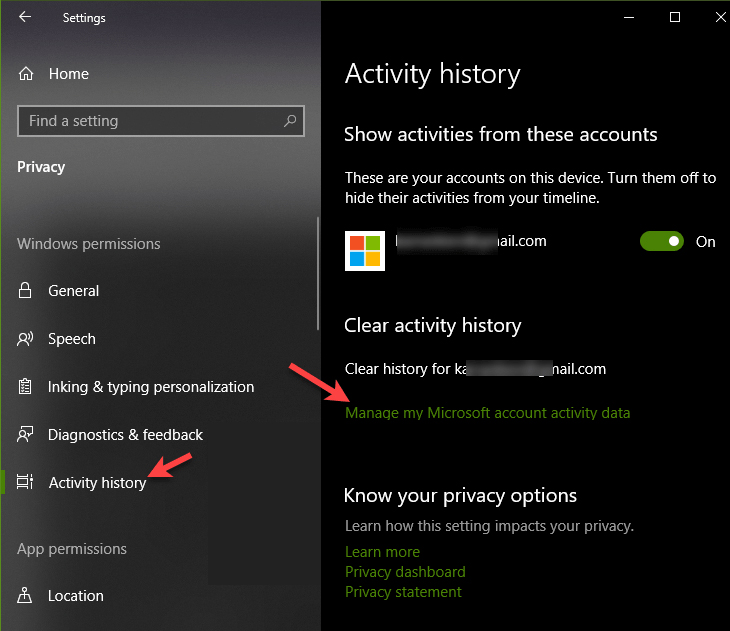Toggle off the account activities switch

(662, 241)
